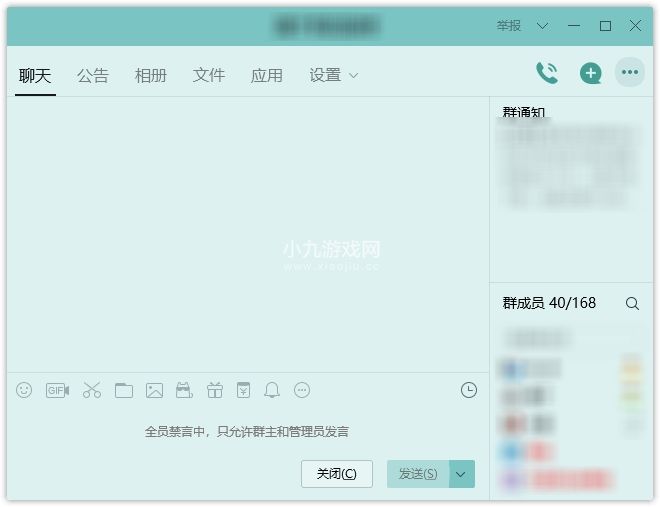Open the game controller icon

[x=184, y=390]
